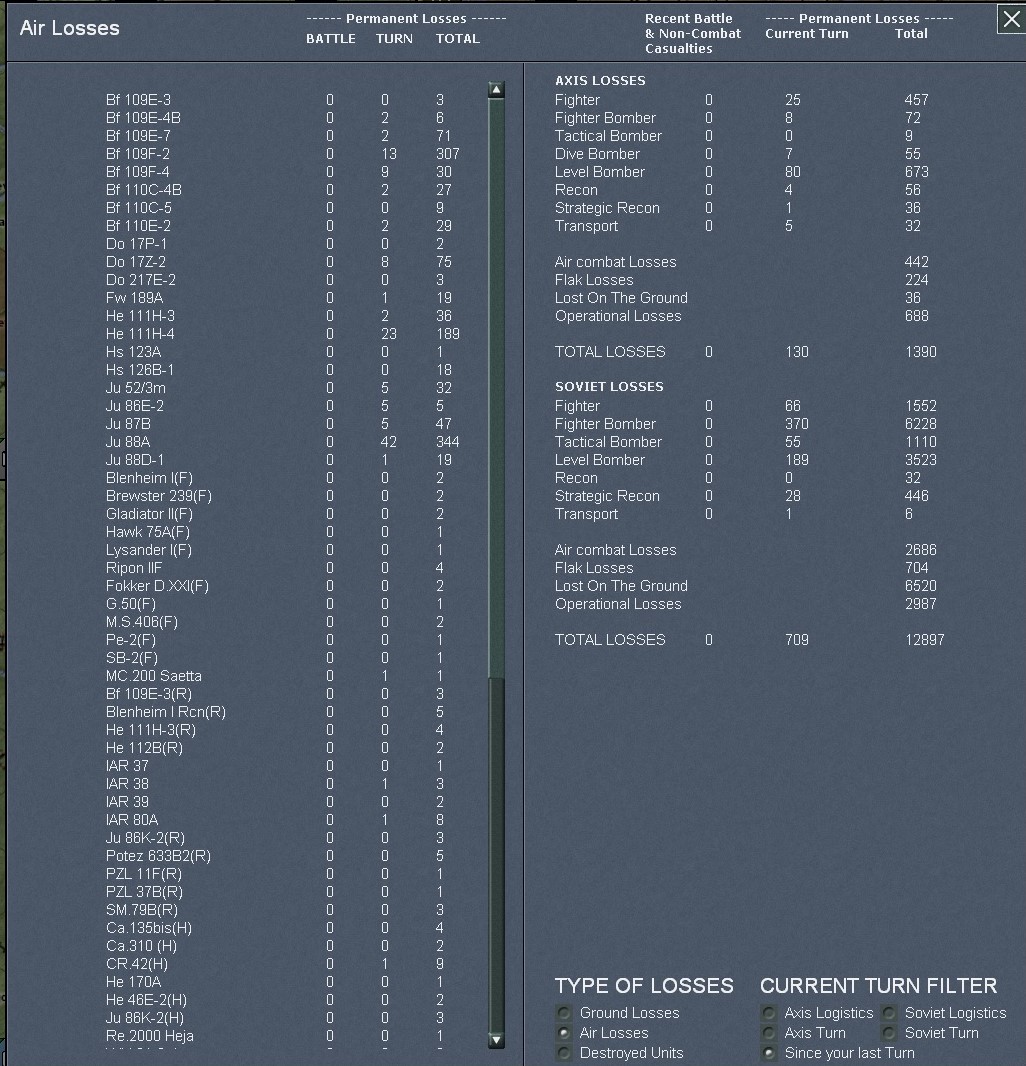1026x1066 pixels.
Task: Click Axis Transport losses row
Action: pyautogui.click(x=738, y=226)
